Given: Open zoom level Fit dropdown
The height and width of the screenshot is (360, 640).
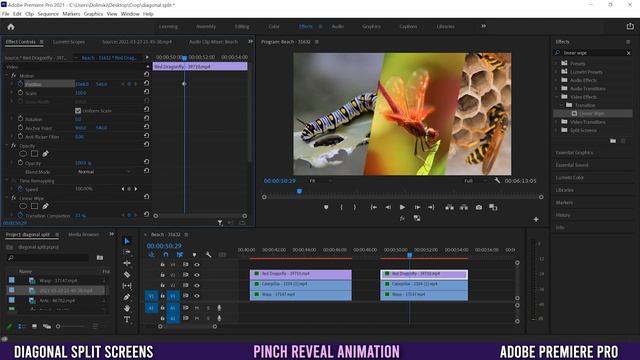Looking at the screenshot, I should point(321,180).
